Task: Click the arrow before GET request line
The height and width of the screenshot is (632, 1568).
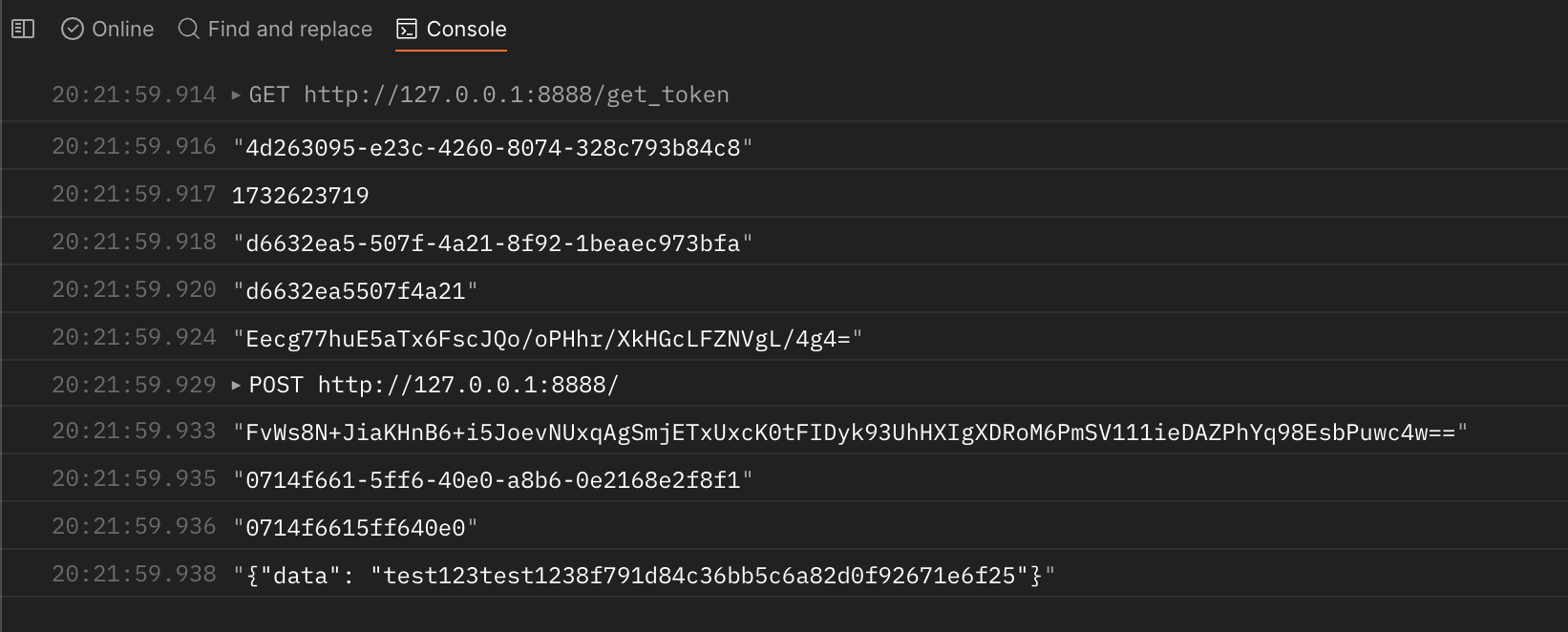Action: pyautogui.click(x=235, y=95)
